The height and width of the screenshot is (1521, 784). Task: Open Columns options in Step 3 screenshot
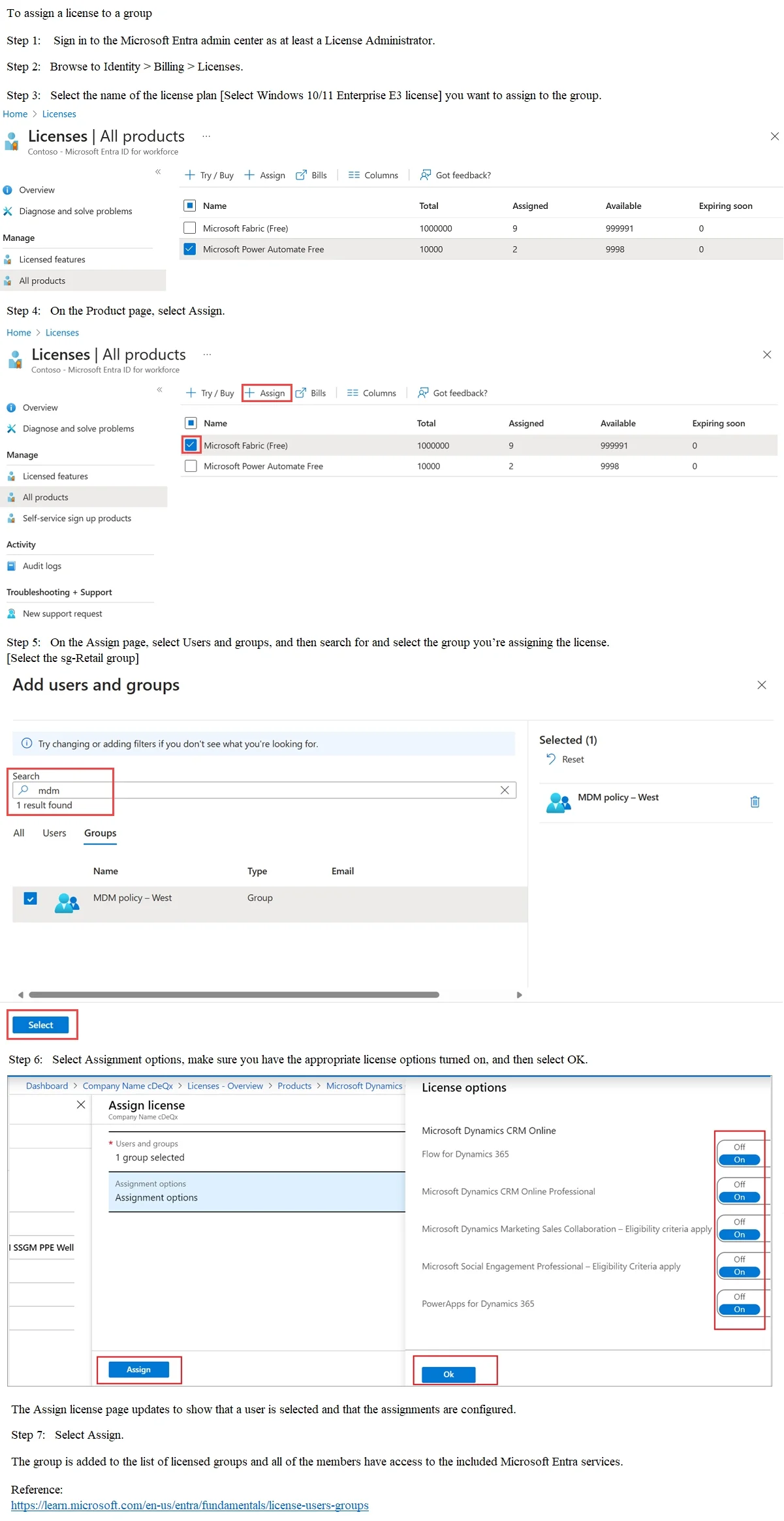[x=373, y=175]
